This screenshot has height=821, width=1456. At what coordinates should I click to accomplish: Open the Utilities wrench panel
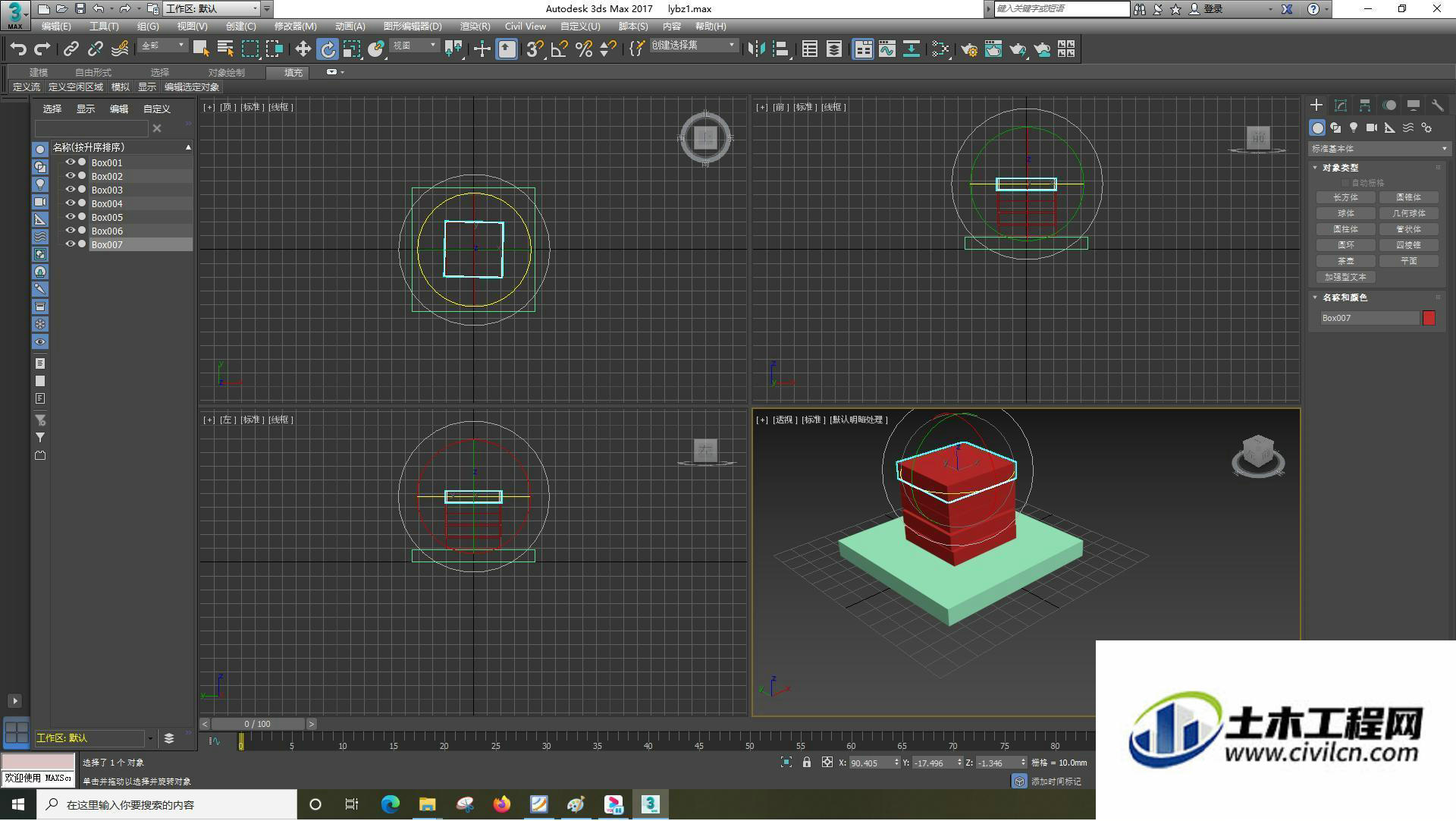tap(1438, 105)
